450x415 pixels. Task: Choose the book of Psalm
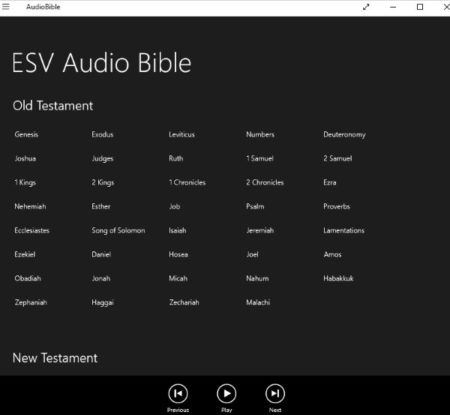(255, 206)
